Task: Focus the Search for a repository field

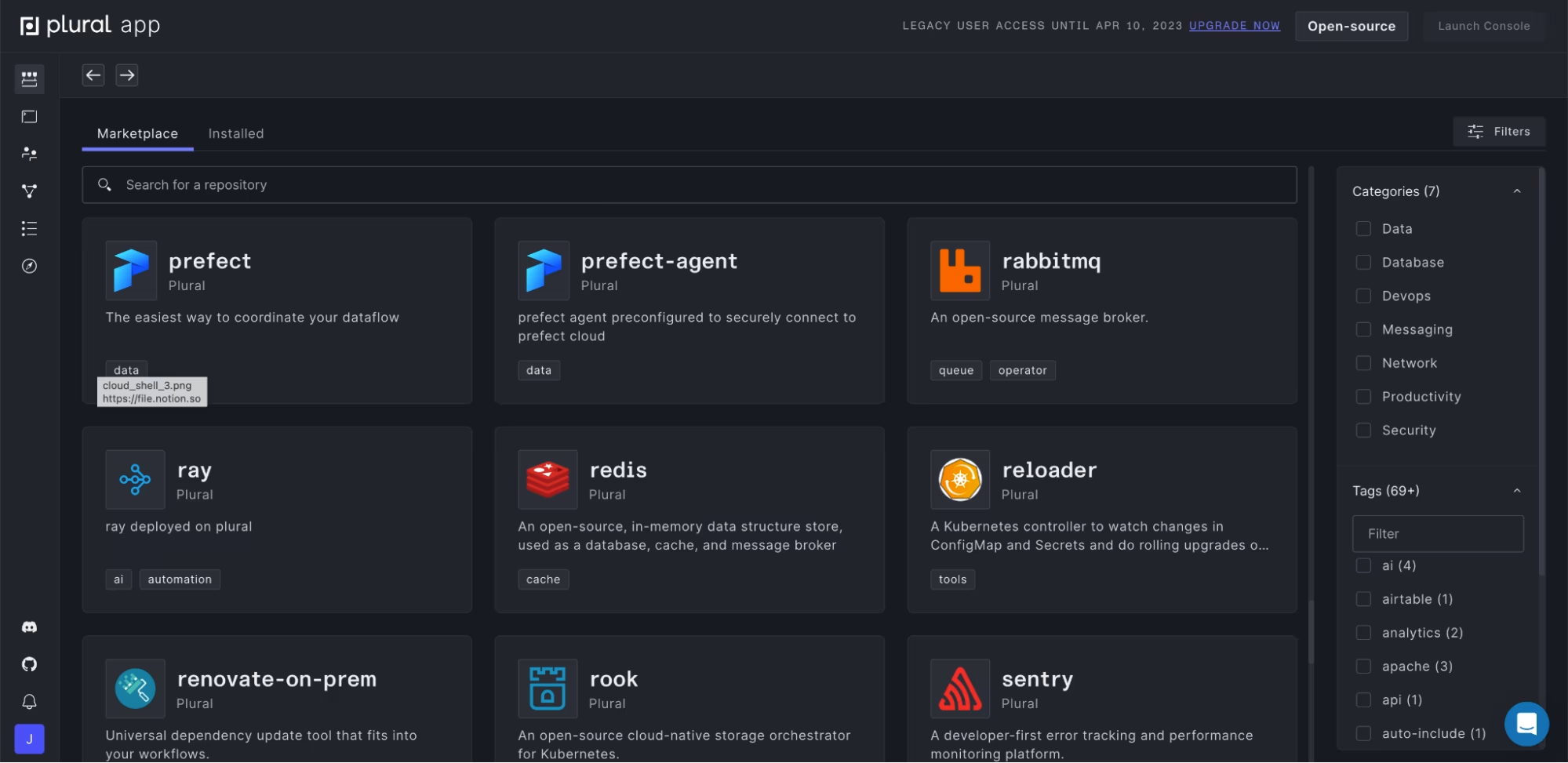Action: (x=689, y=185)
